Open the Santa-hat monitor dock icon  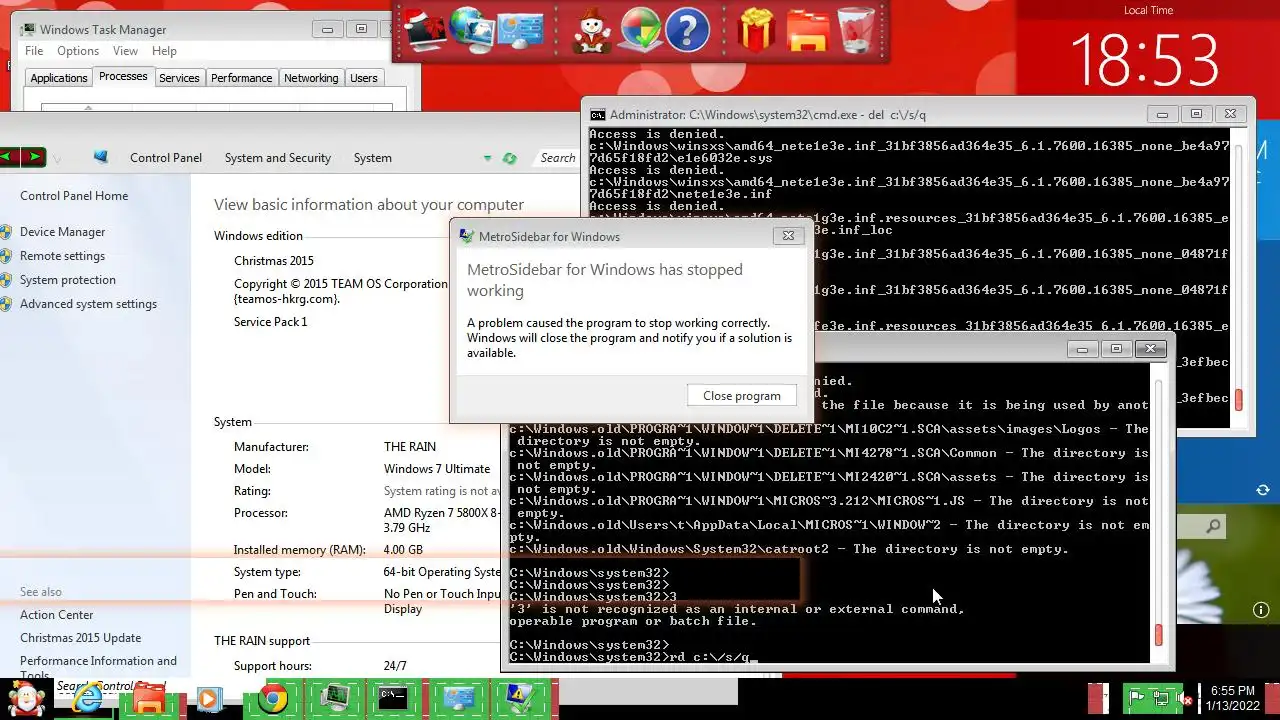tap(424, 30)
